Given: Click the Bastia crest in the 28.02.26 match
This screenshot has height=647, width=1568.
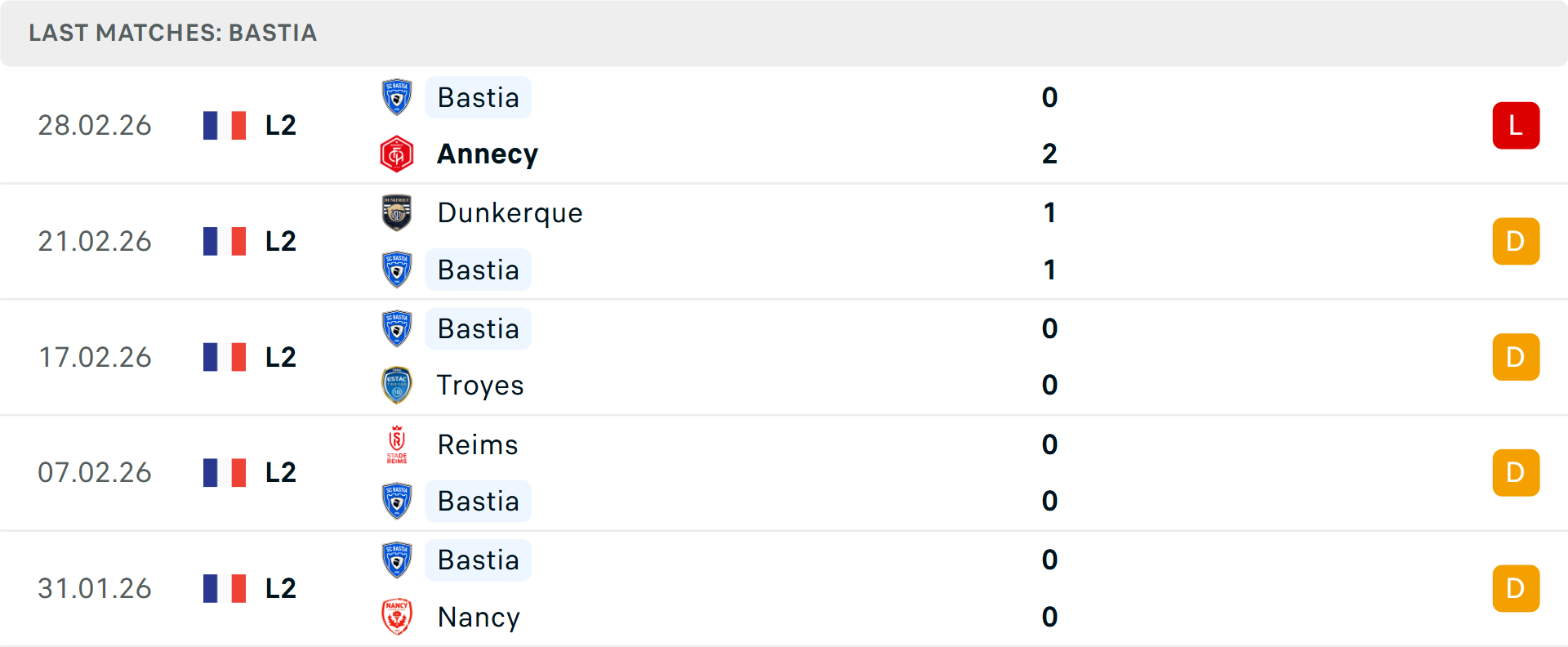Looking at the screenshot, I should pyautogui.click(x=397, y=97).
